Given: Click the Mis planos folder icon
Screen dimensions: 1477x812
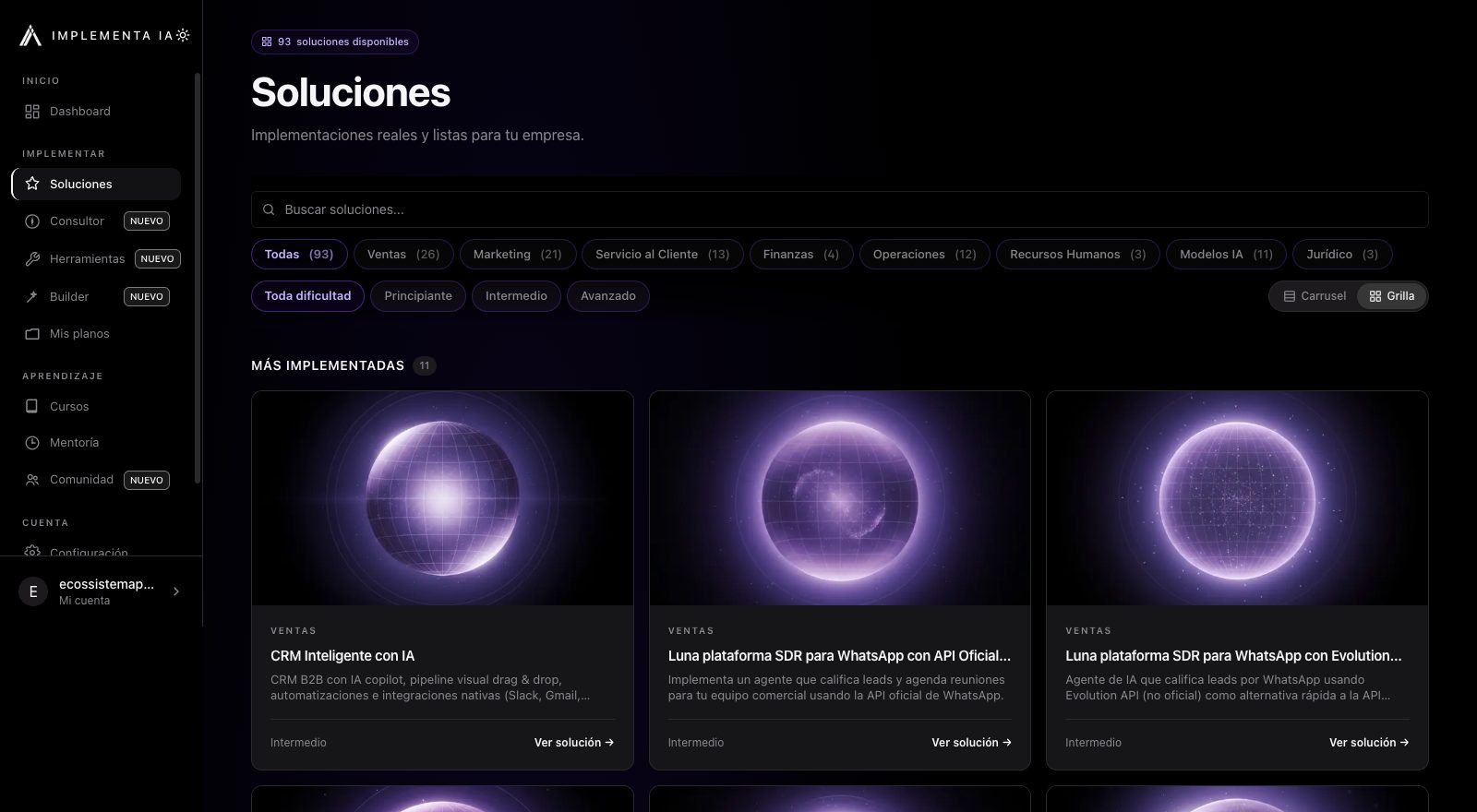Looking at the screenshot, I should coord(32,334).
